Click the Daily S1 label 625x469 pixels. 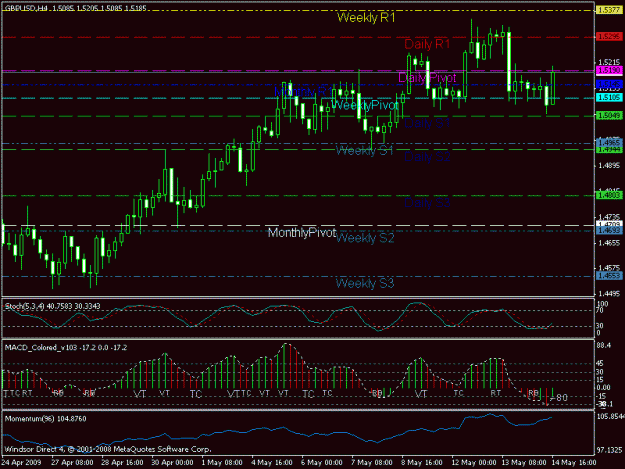(x=427, y=123)
